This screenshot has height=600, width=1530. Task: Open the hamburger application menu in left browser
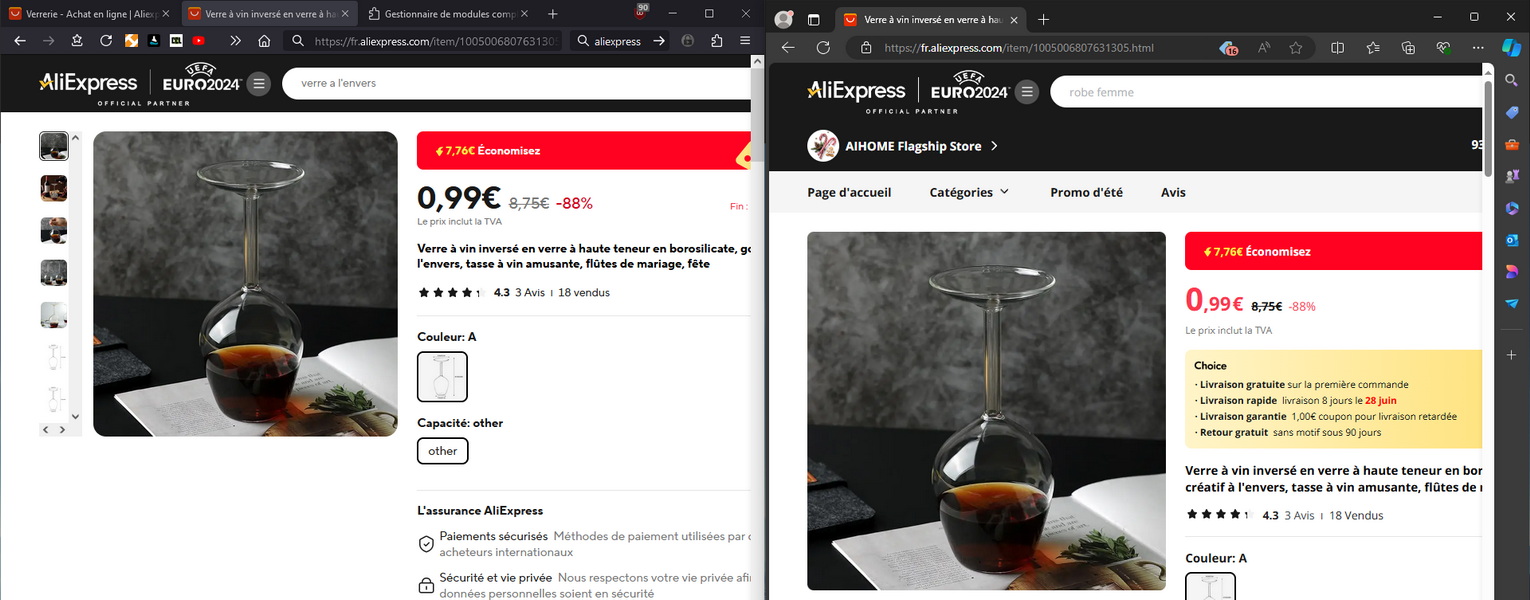745,41
